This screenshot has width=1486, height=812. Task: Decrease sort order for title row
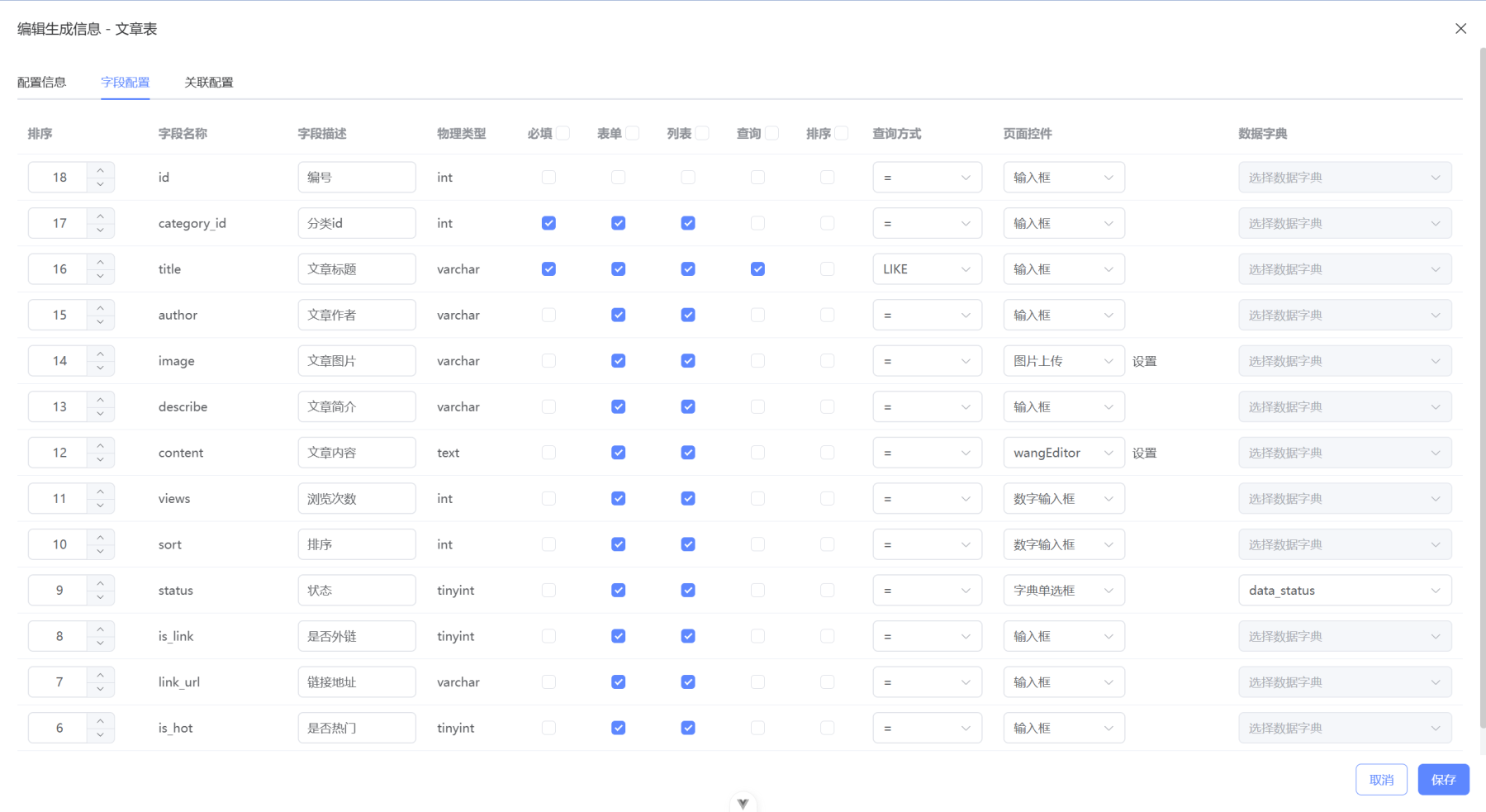pos(100,277)
